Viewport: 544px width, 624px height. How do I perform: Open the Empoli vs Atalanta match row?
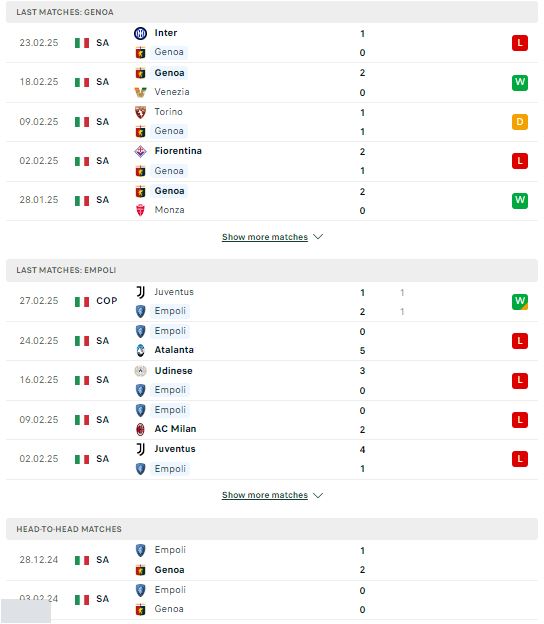coord(272,341)
